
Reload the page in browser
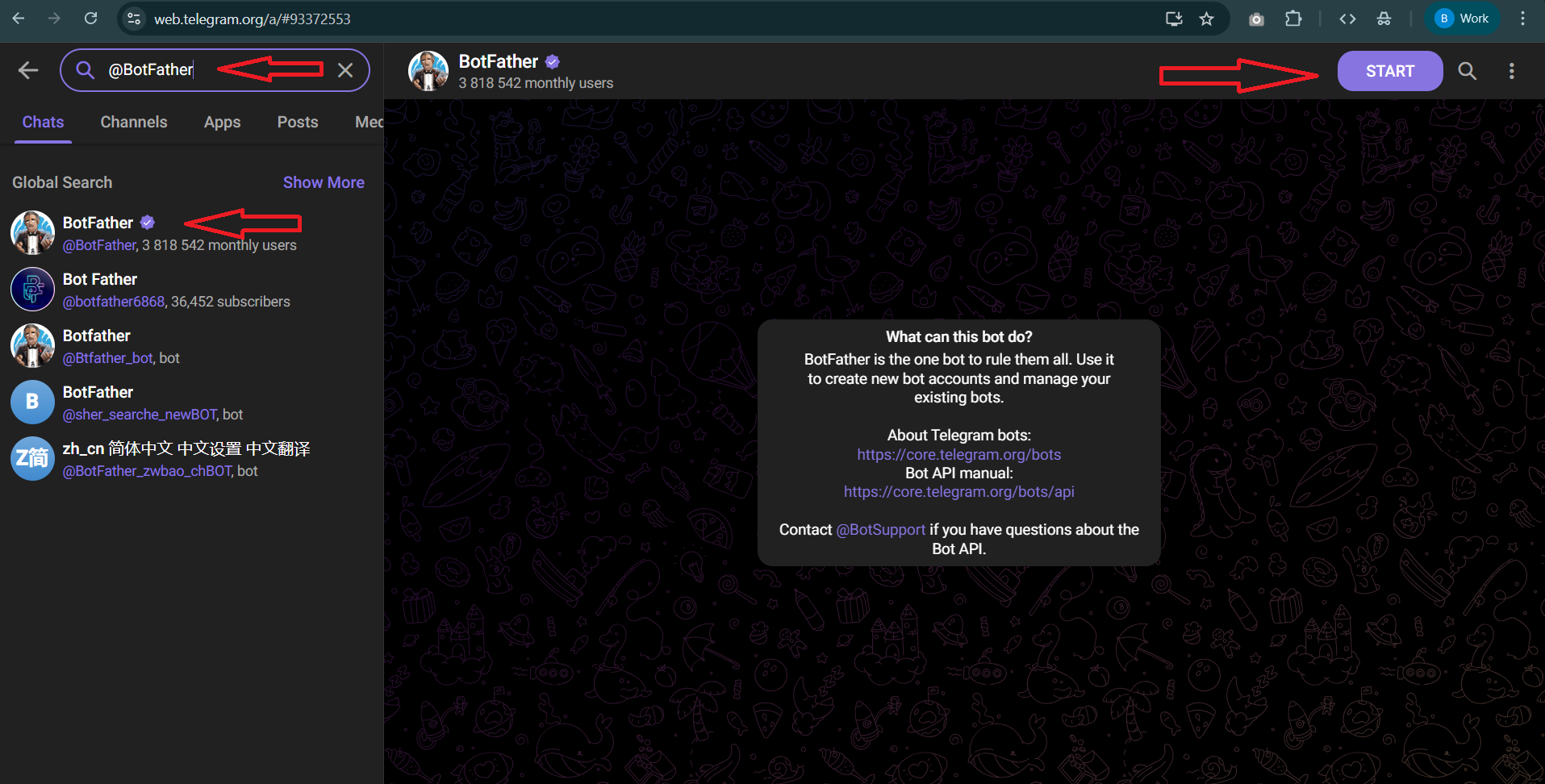pyautogui.click(x=91, y=19)
